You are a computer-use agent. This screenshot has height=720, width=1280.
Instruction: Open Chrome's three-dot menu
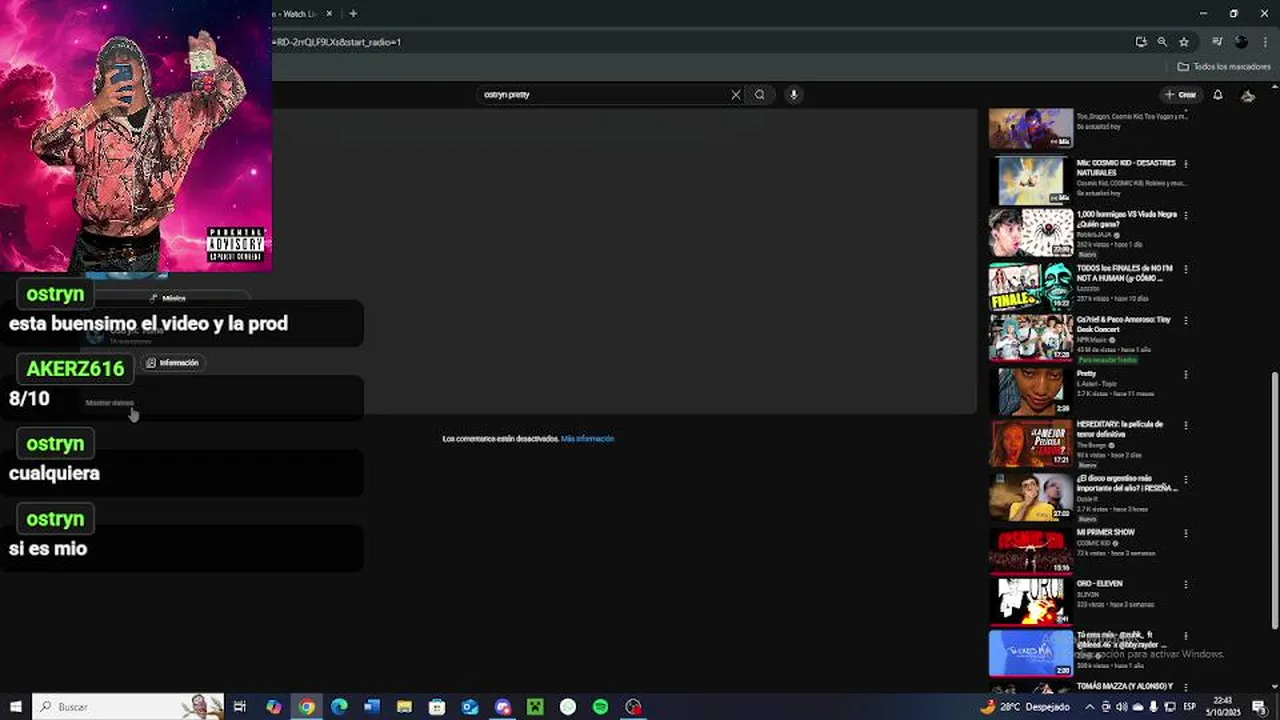(1265, 42)
